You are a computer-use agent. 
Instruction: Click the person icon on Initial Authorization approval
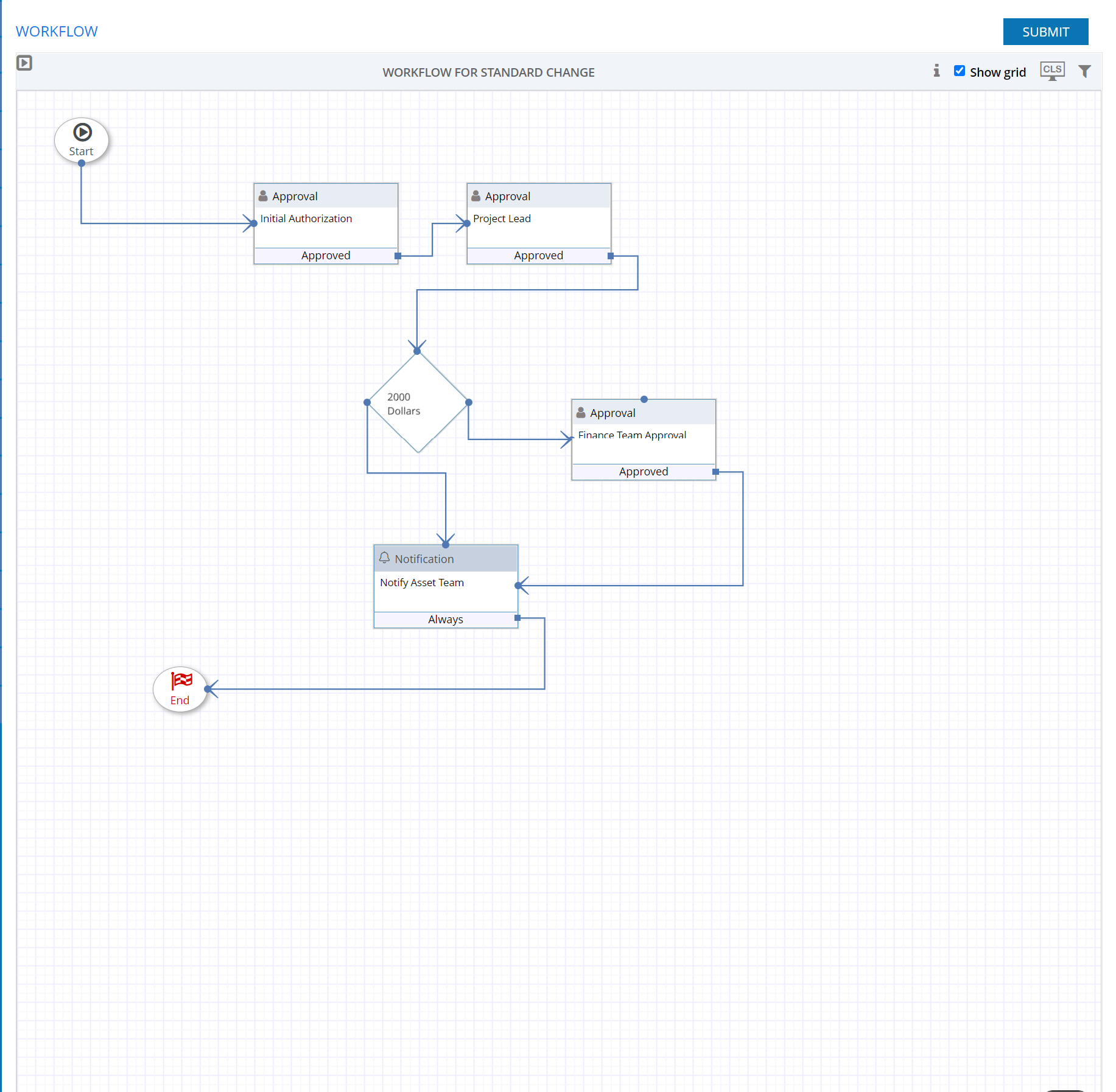point(263,196)
